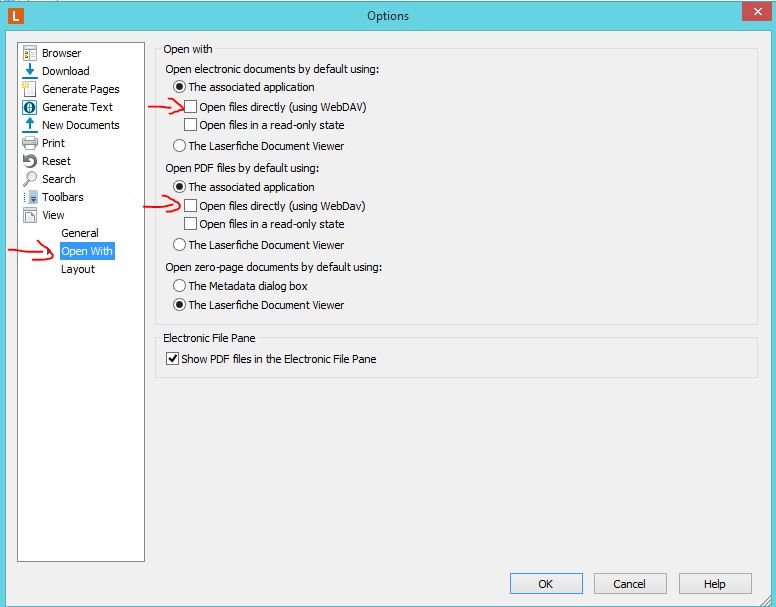
Task: Enable read-only state for PDF files
Action: point(191,224)
